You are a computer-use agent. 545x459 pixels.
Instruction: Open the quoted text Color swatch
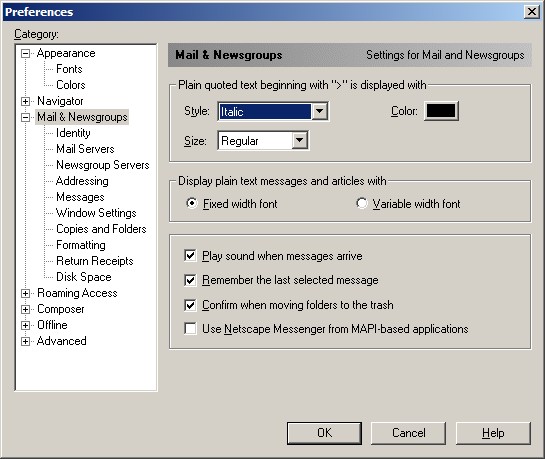click(x=441, y=111)
